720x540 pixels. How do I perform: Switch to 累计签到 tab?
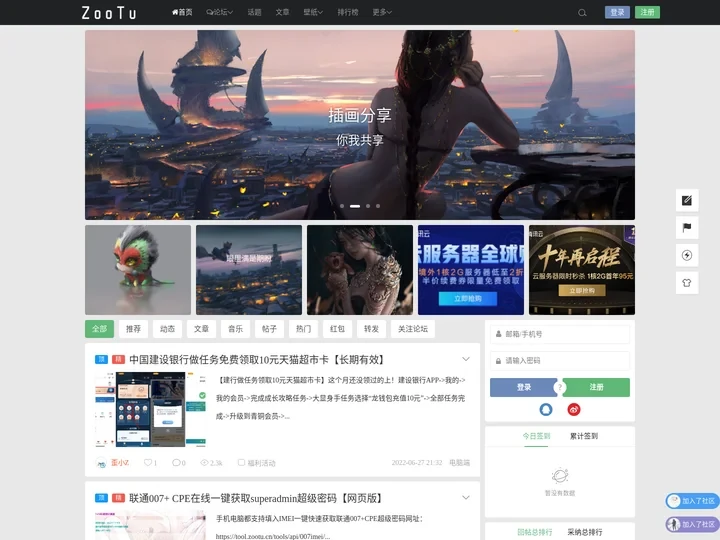pyautogui.click(x=584, y=436)
